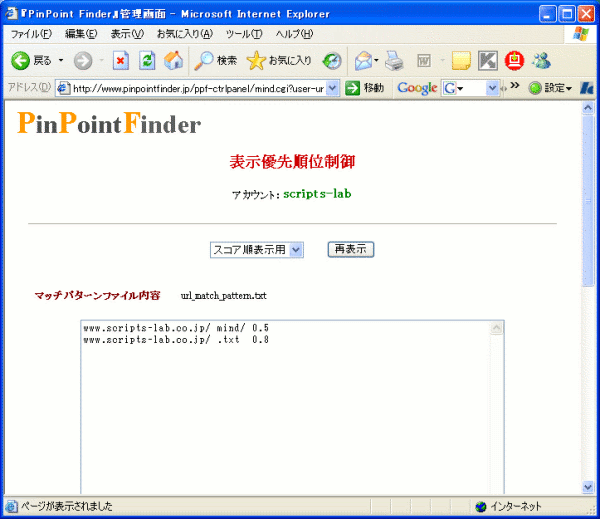The width and height of the screenshot is (600, 519).
Task: Open the back button history dropdown arrow
Action: click(61, 60)
